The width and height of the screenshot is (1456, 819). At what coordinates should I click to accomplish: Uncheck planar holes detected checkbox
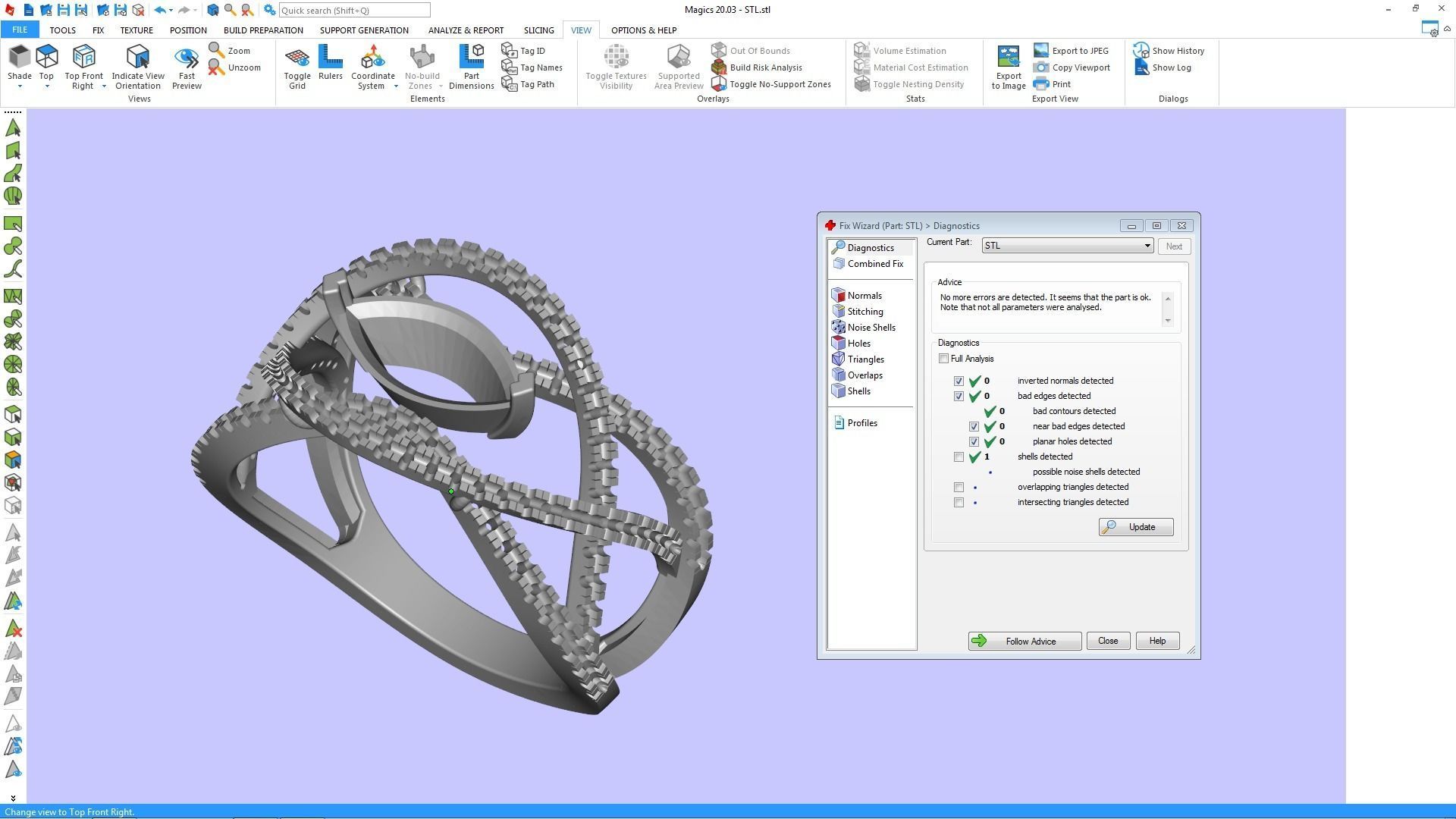click(974, 442)
